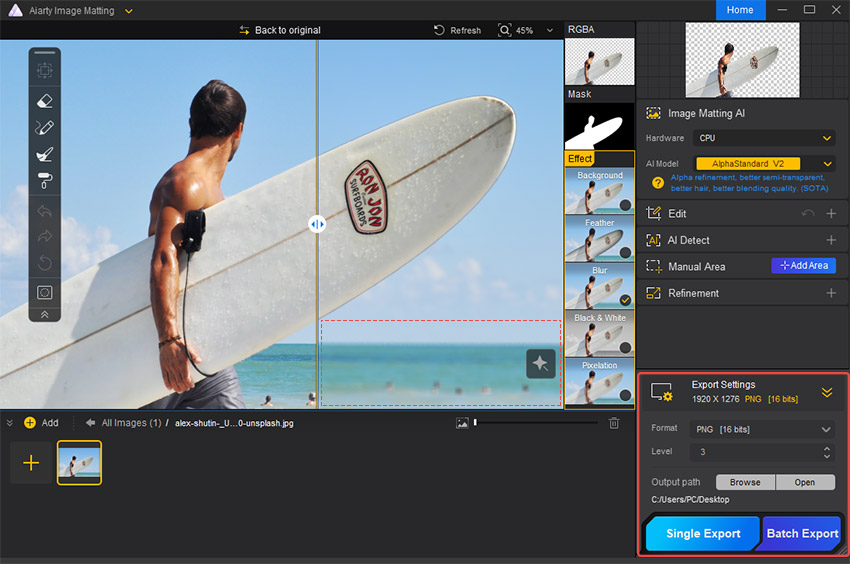Open the Effect tab
Viewport: 850px width, 564px height.
pyautogui.click(x=580, y=158)
